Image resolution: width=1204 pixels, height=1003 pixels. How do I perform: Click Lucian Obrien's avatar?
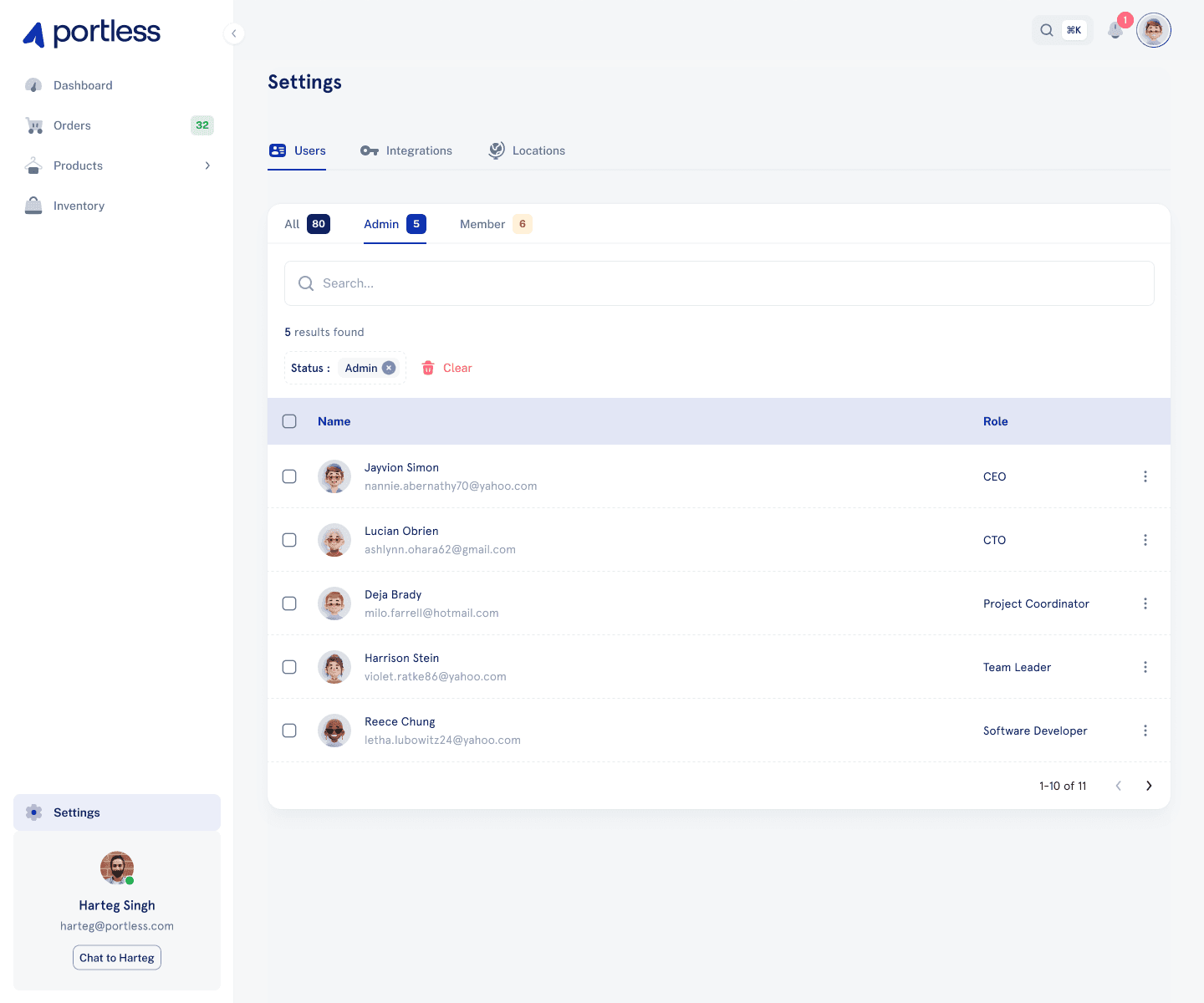(334, 540)
